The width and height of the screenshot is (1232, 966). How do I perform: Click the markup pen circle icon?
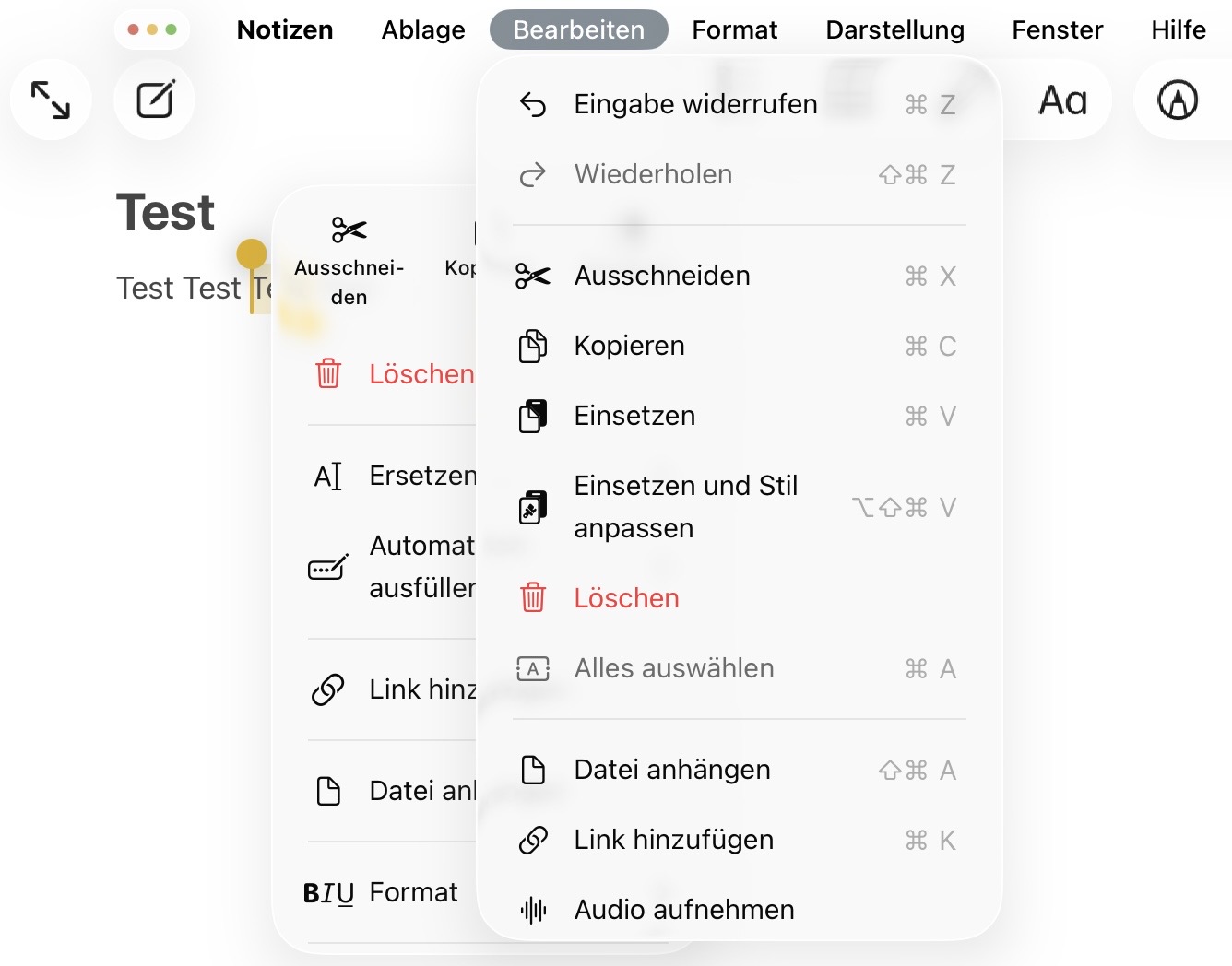(x=1178, y=100)
